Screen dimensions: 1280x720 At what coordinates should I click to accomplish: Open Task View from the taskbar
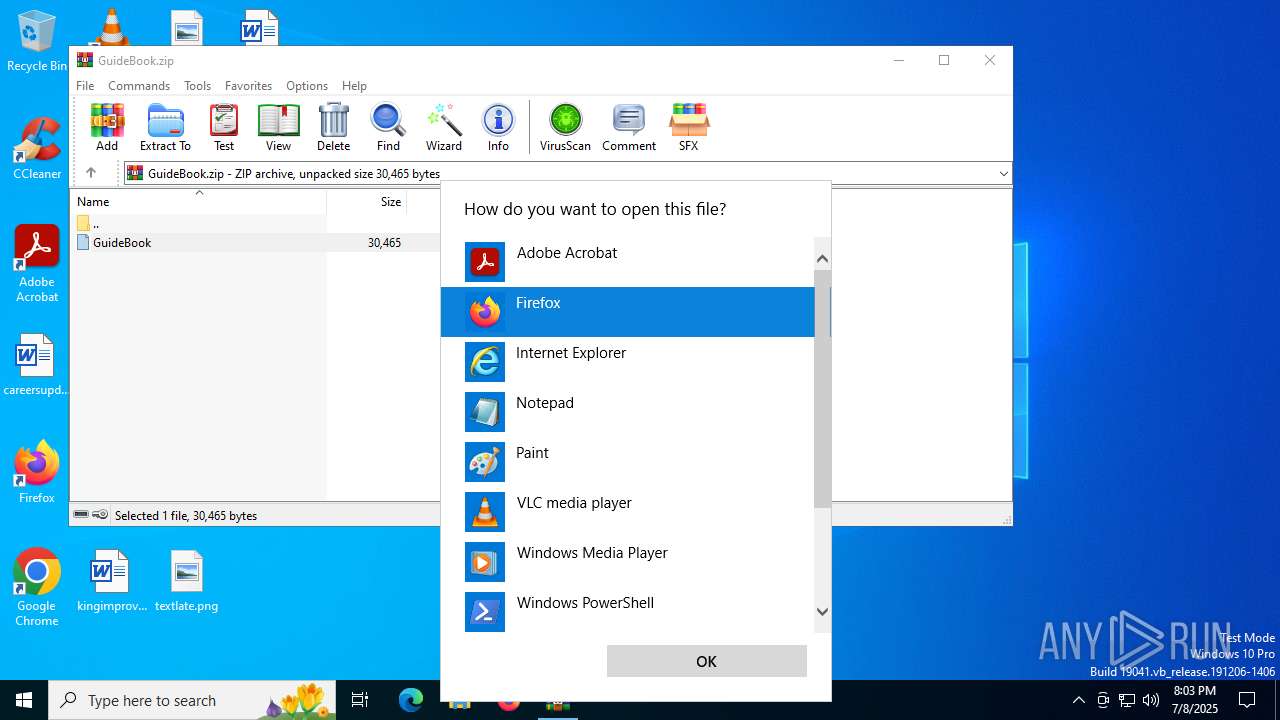pos(360,700)
